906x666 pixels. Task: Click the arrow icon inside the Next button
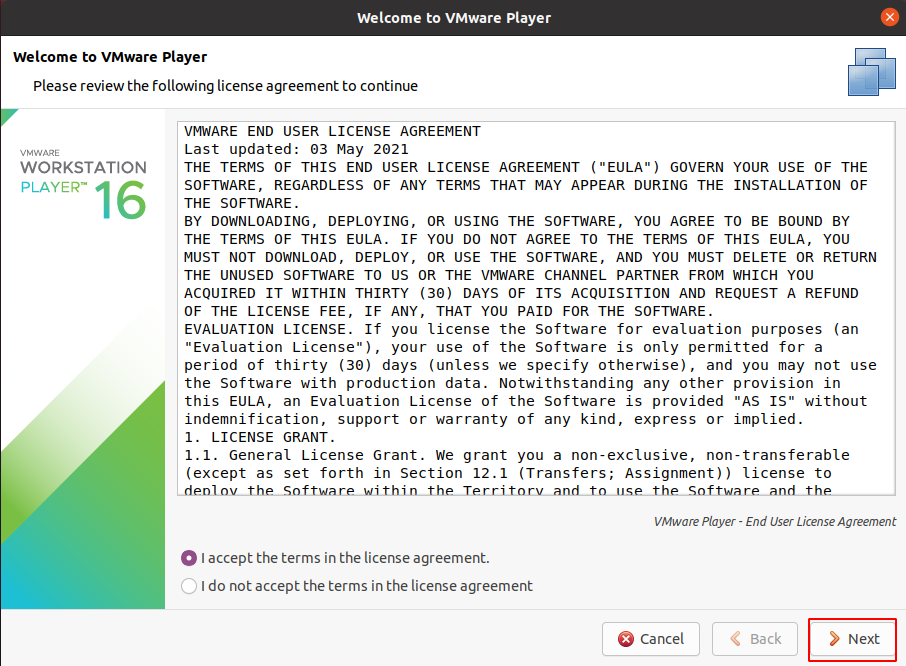tap(835, 639)
